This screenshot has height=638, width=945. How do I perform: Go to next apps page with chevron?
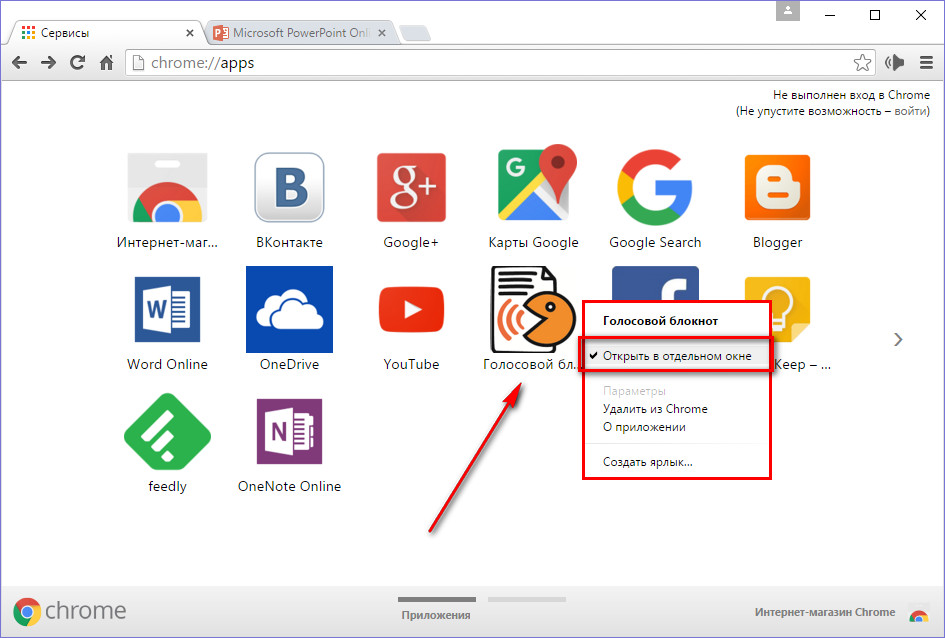pos(898,340)
